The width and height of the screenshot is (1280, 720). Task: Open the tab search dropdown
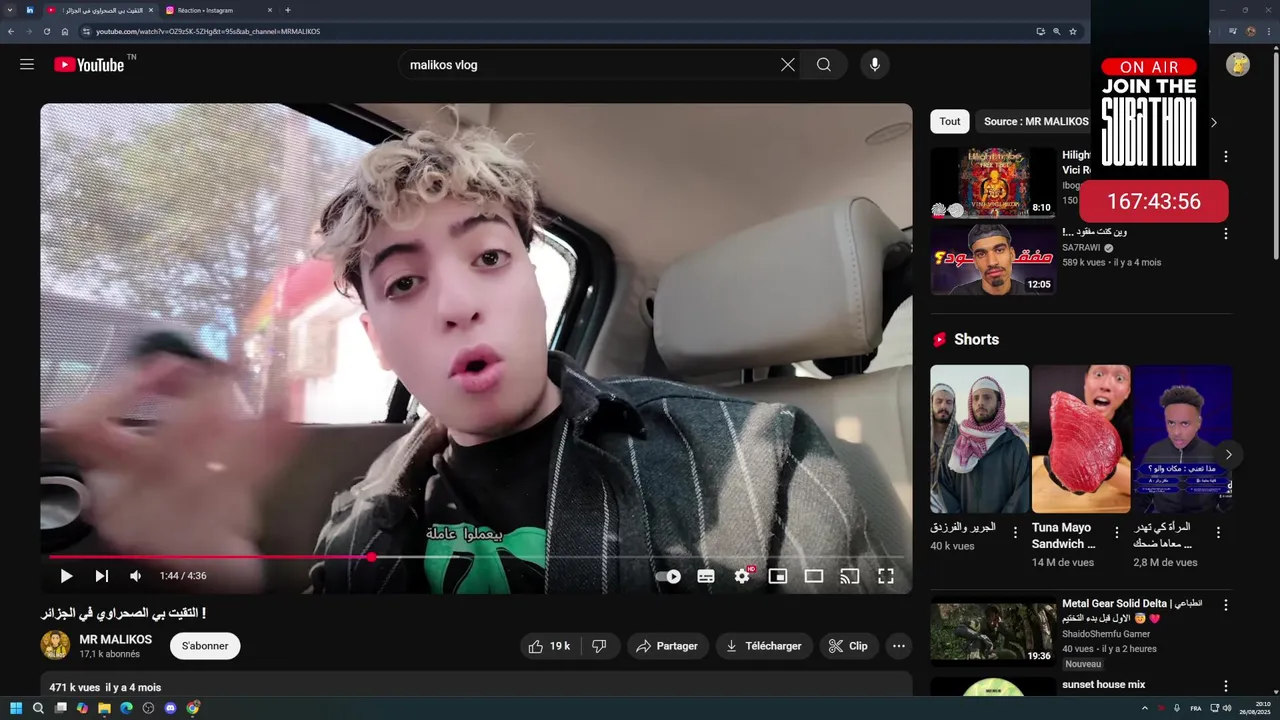pos(9,10)
